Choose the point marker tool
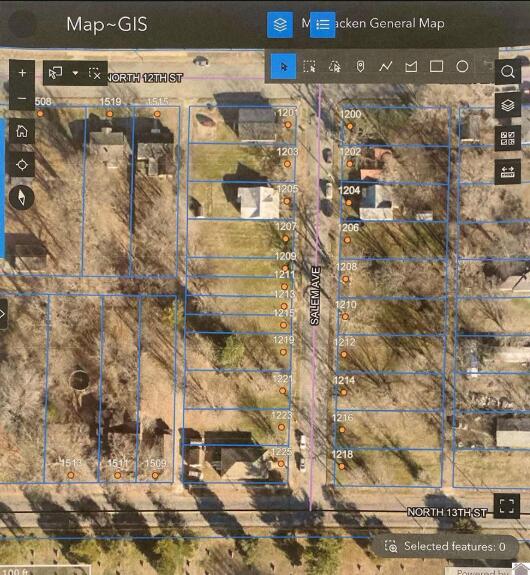The width and height of the screenshot is (530, 575). (360, 66)
